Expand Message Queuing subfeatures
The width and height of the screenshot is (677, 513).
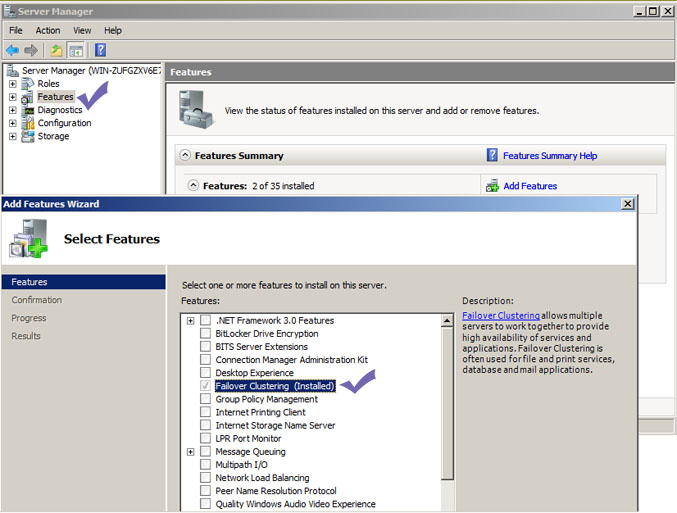click(x=190, y=452)
